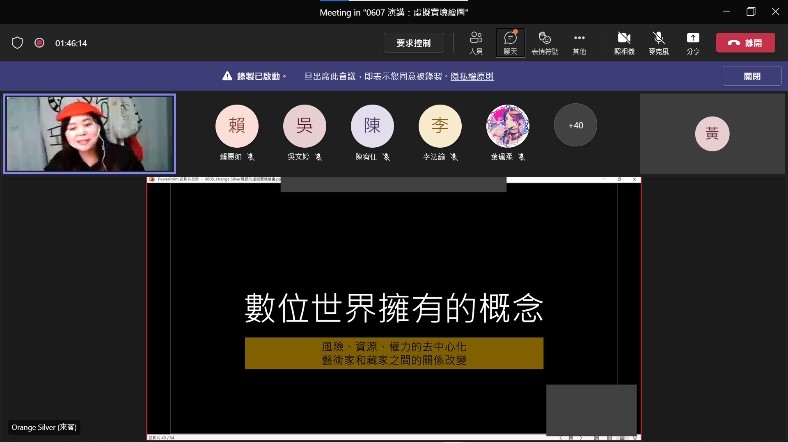Viewport: 788px width, 443px height.
Task: Toggle the camera (攝影機) on
Action: point(624,42)
